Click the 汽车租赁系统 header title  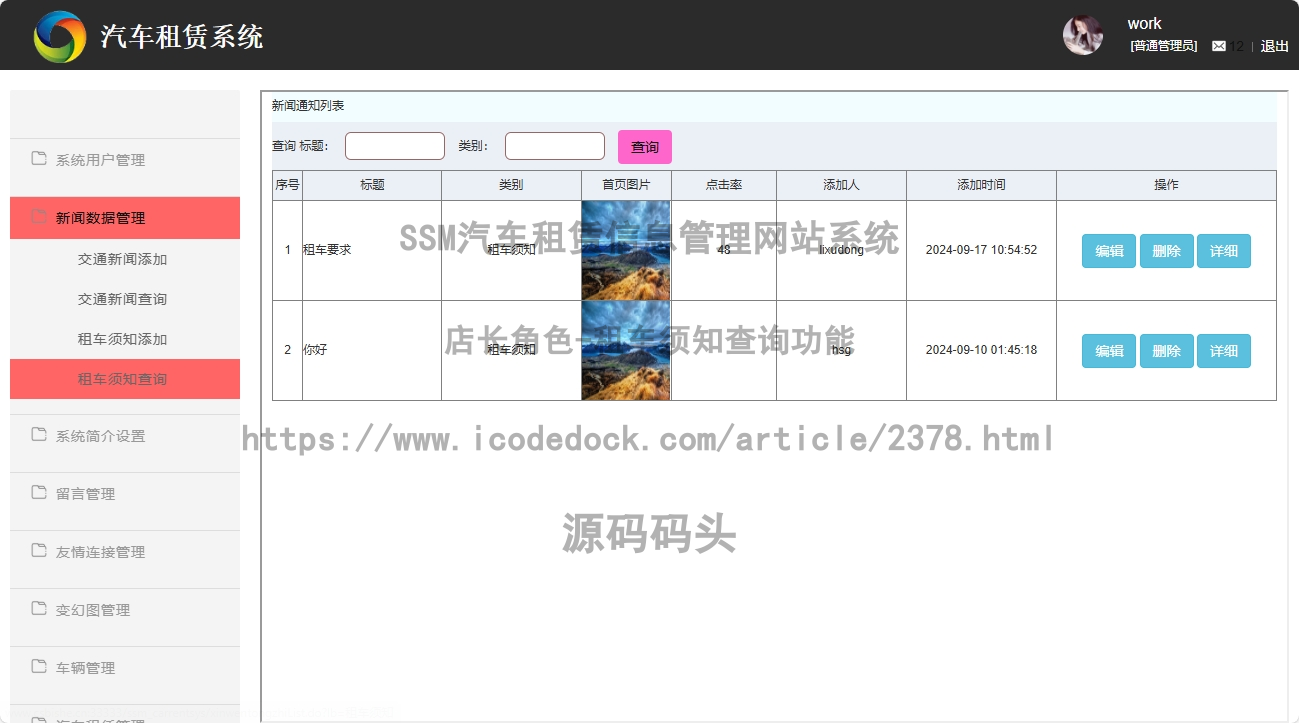pos(181,37)
